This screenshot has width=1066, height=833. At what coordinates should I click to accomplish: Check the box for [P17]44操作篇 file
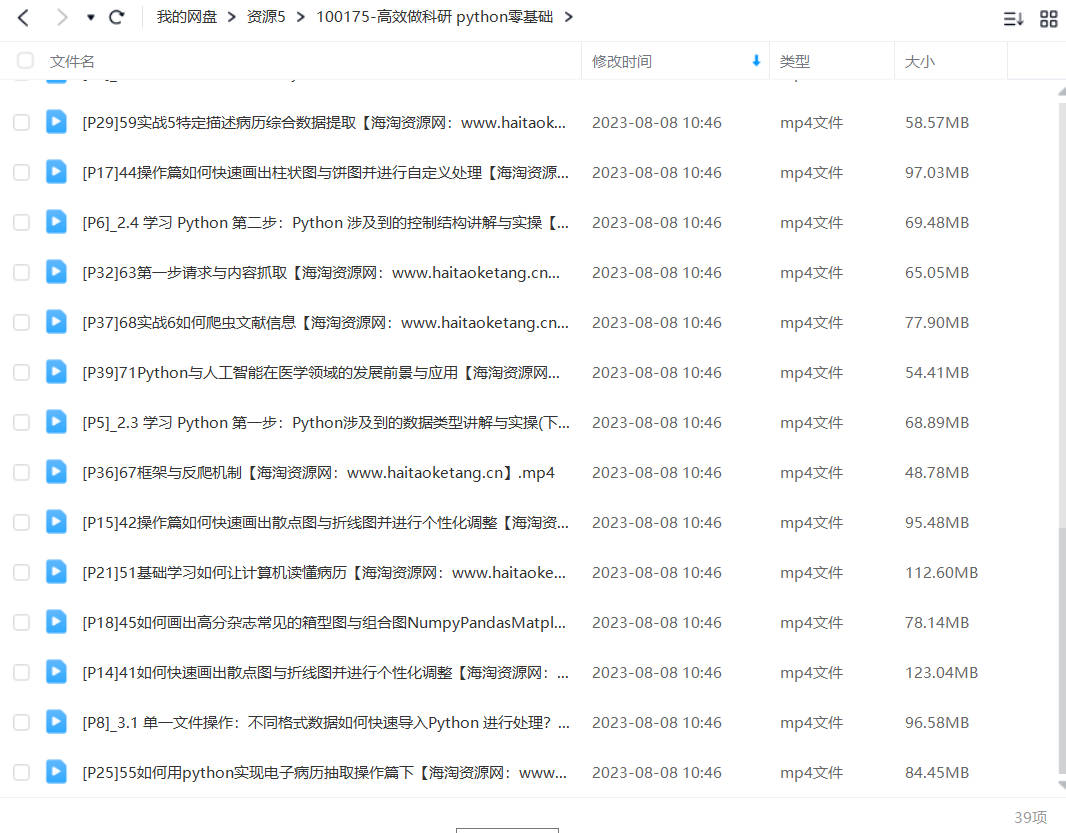(22, 172)
